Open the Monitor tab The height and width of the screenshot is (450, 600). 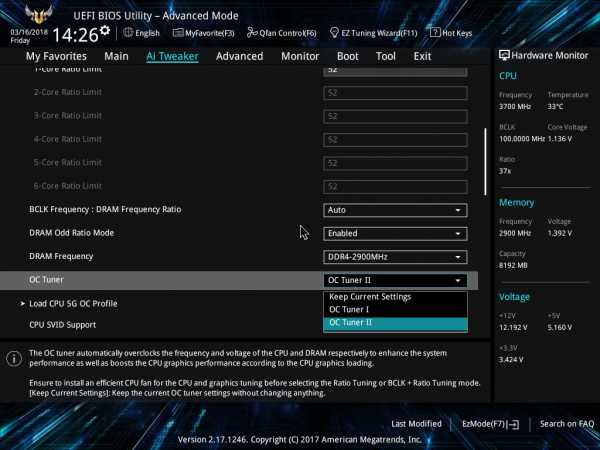(300, 56)
